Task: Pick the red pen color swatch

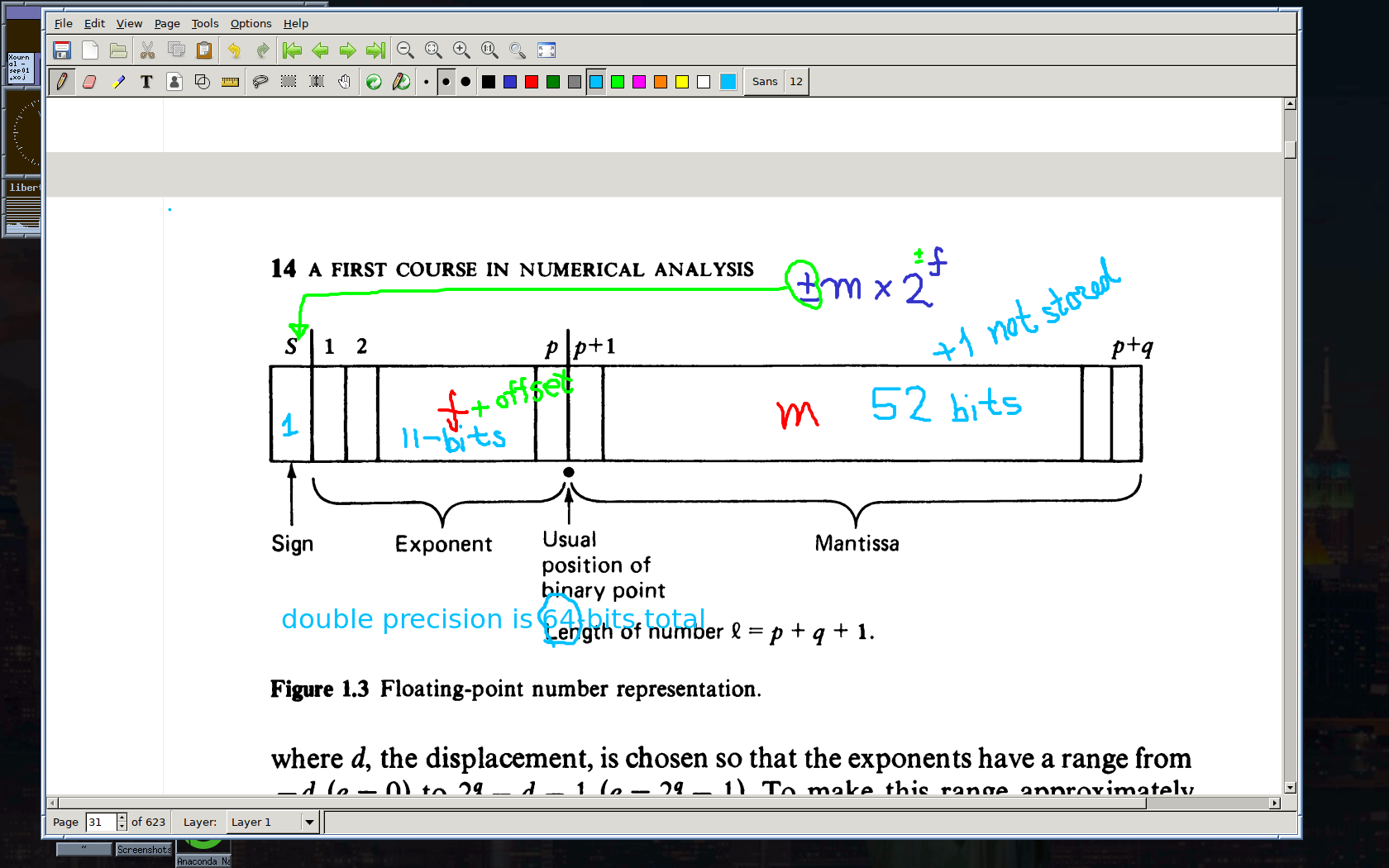Action: pyautogui.click(x=532, y=82)
